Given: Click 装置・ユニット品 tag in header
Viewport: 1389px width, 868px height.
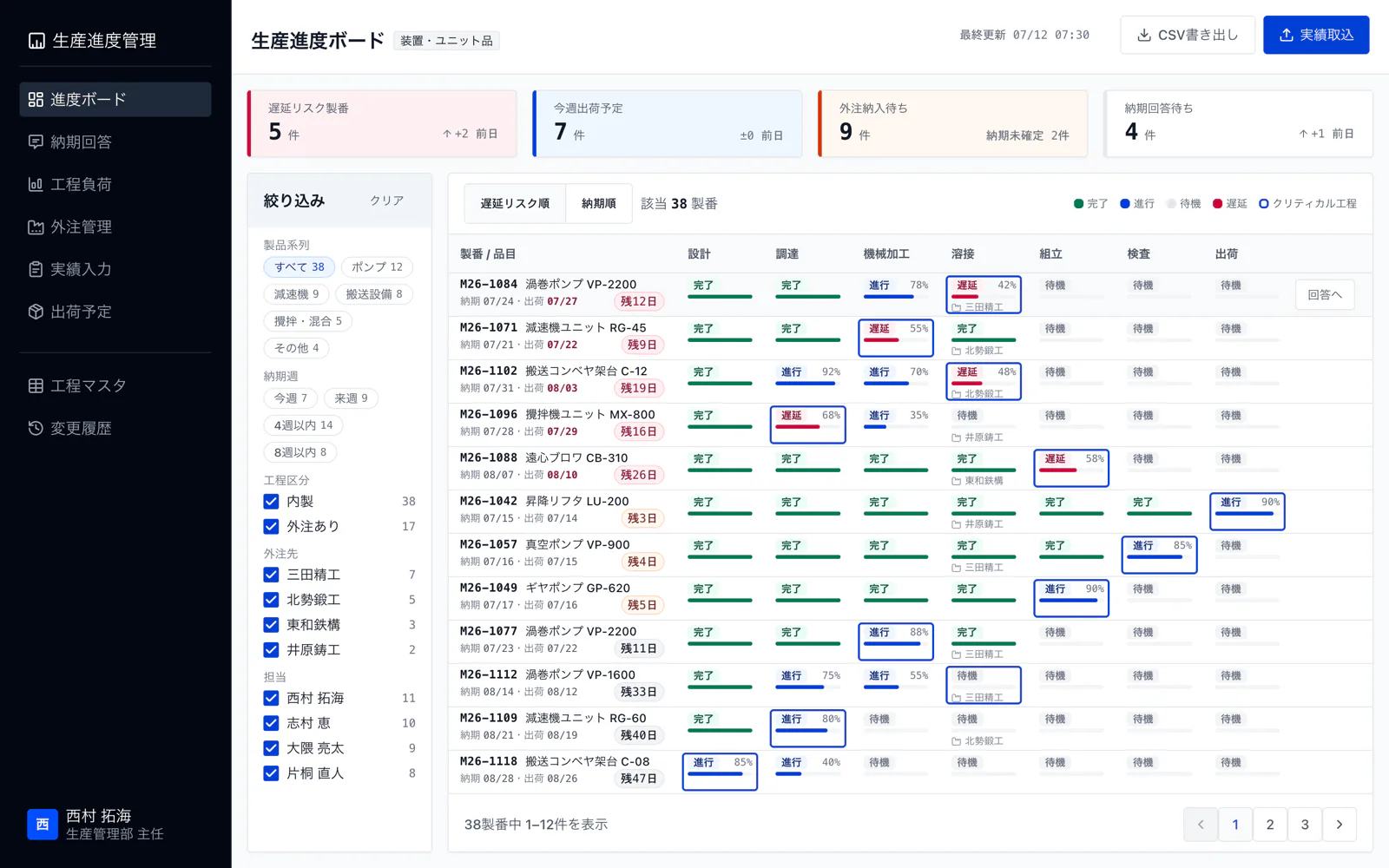Looking at the screenshot, I should [446, 41].
